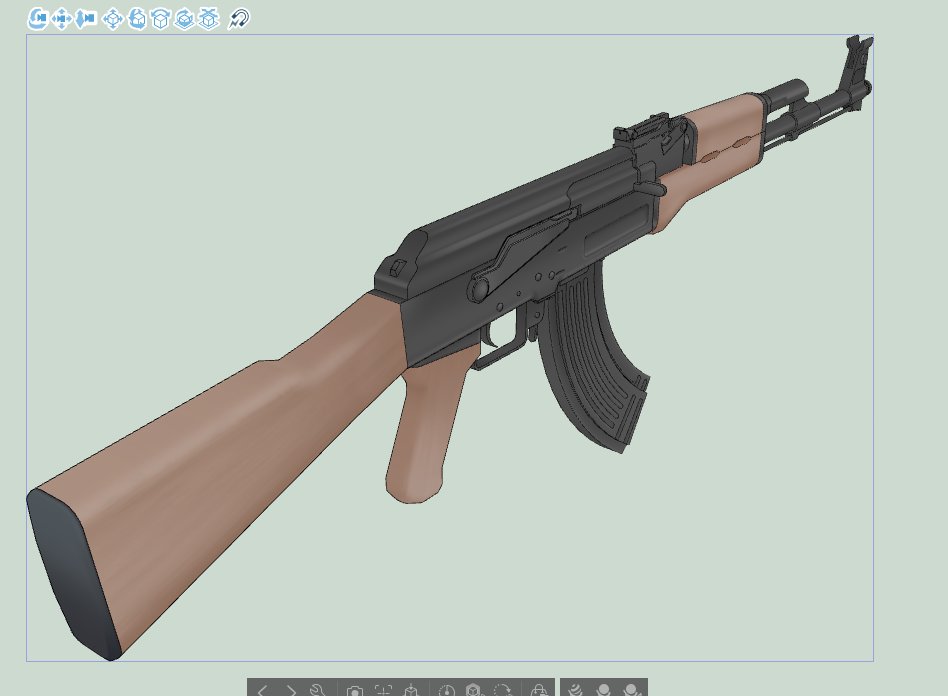
Task: Select the rotate object sideways tool
Action: [x=161, y=19]
